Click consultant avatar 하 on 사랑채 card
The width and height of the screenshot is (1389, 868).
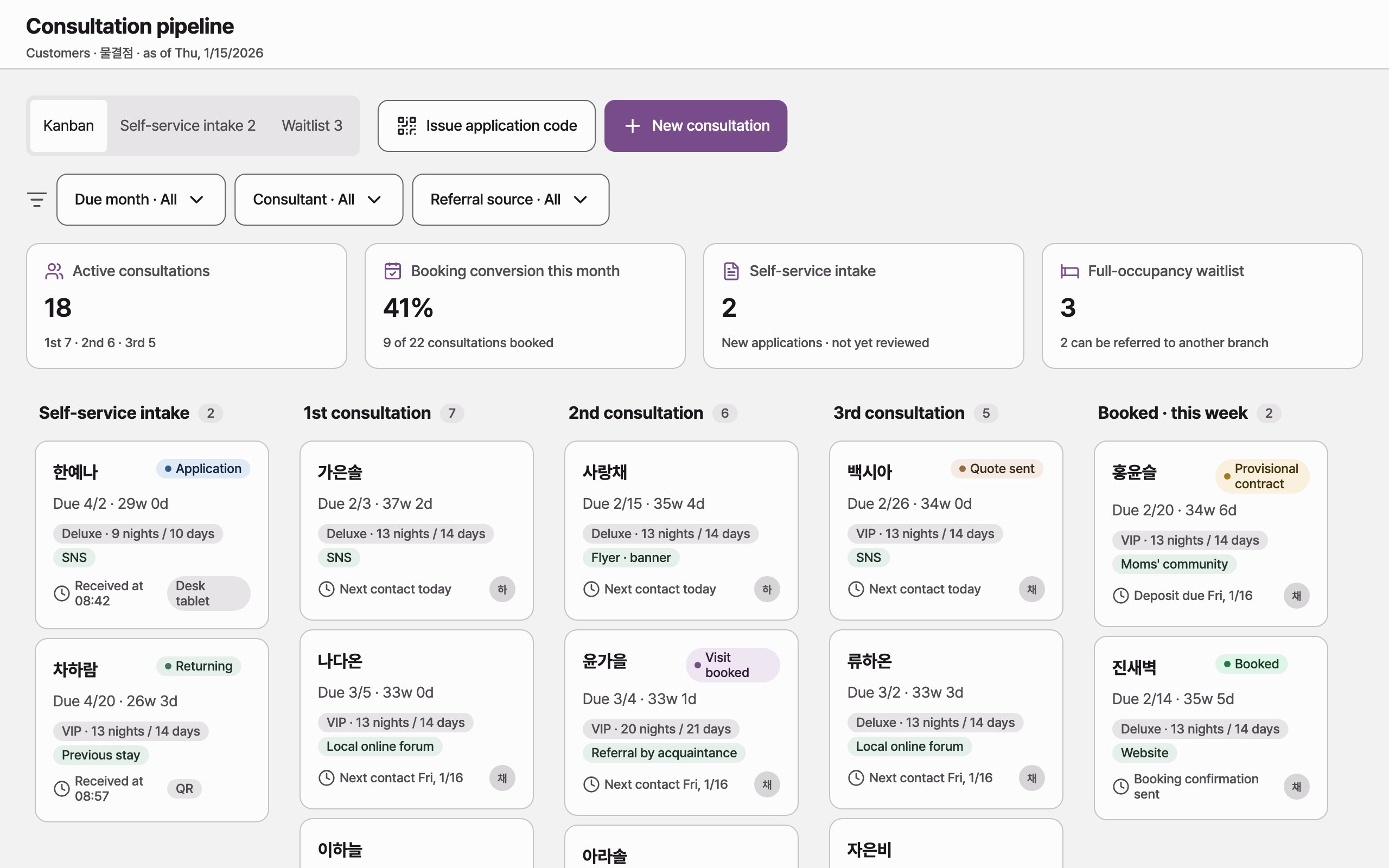click(767, 589)
